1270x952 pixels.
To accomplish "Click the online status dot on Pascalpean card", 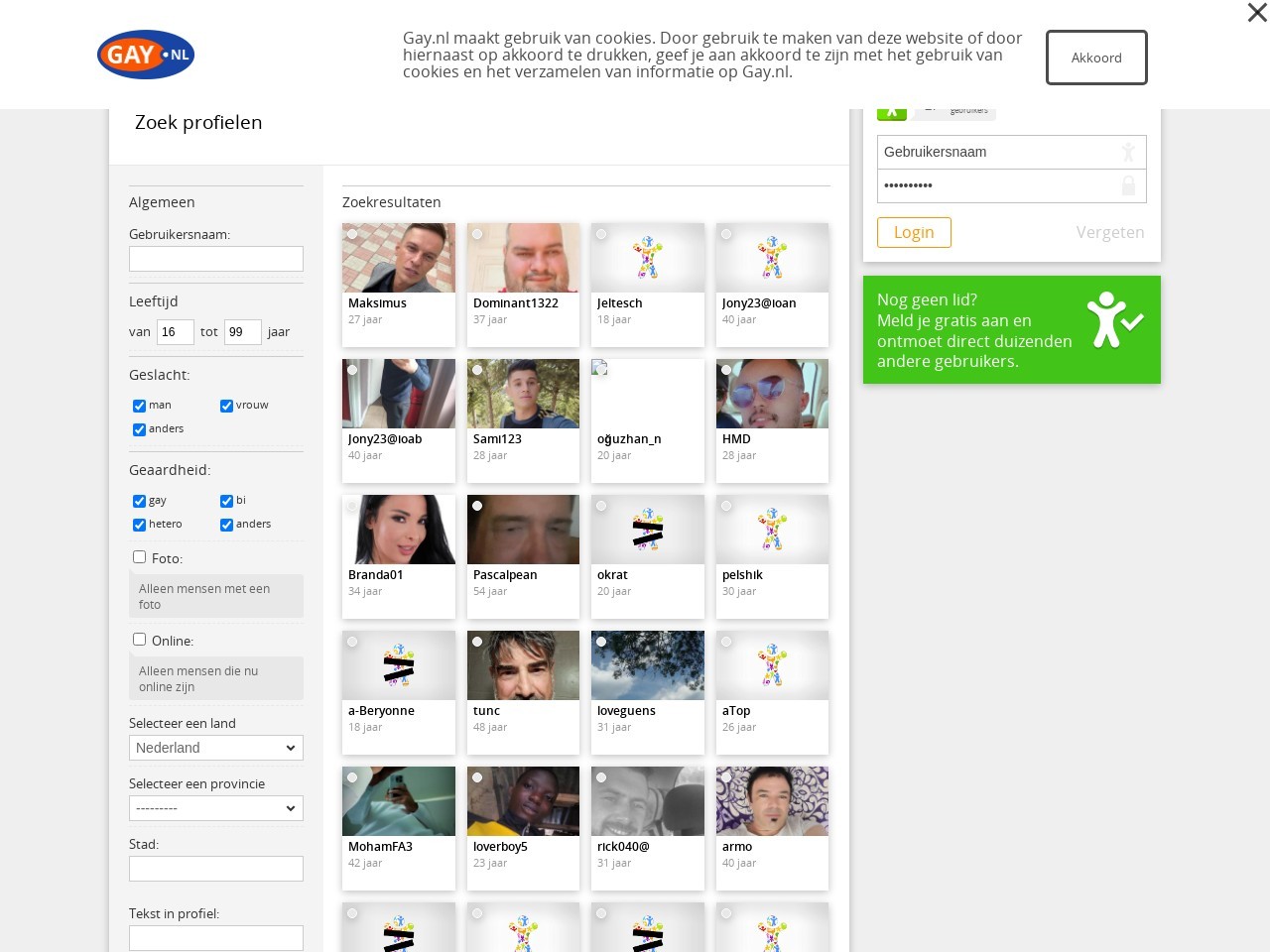I will point(477,506).
